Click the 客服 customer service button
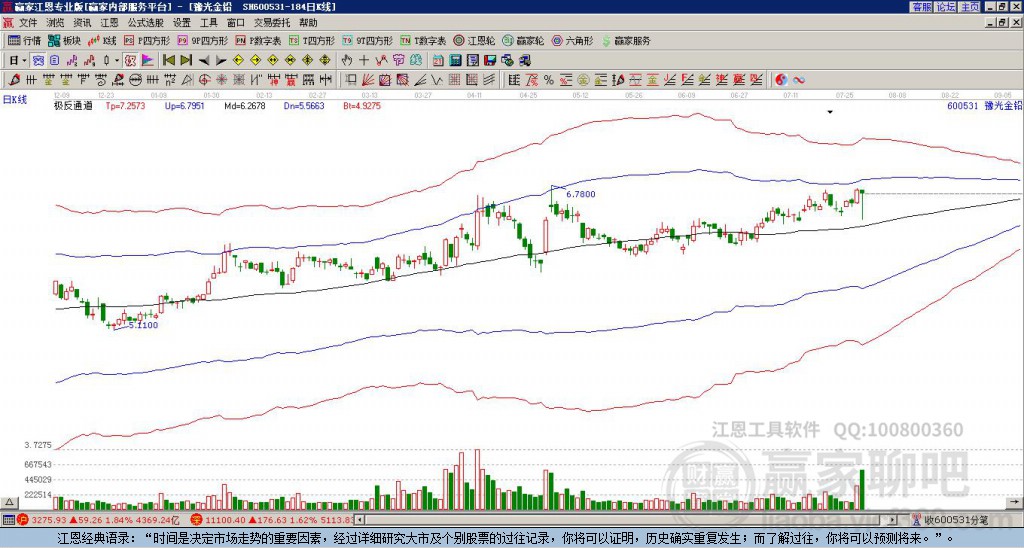Screen dimensions: 1024x548 921,7
